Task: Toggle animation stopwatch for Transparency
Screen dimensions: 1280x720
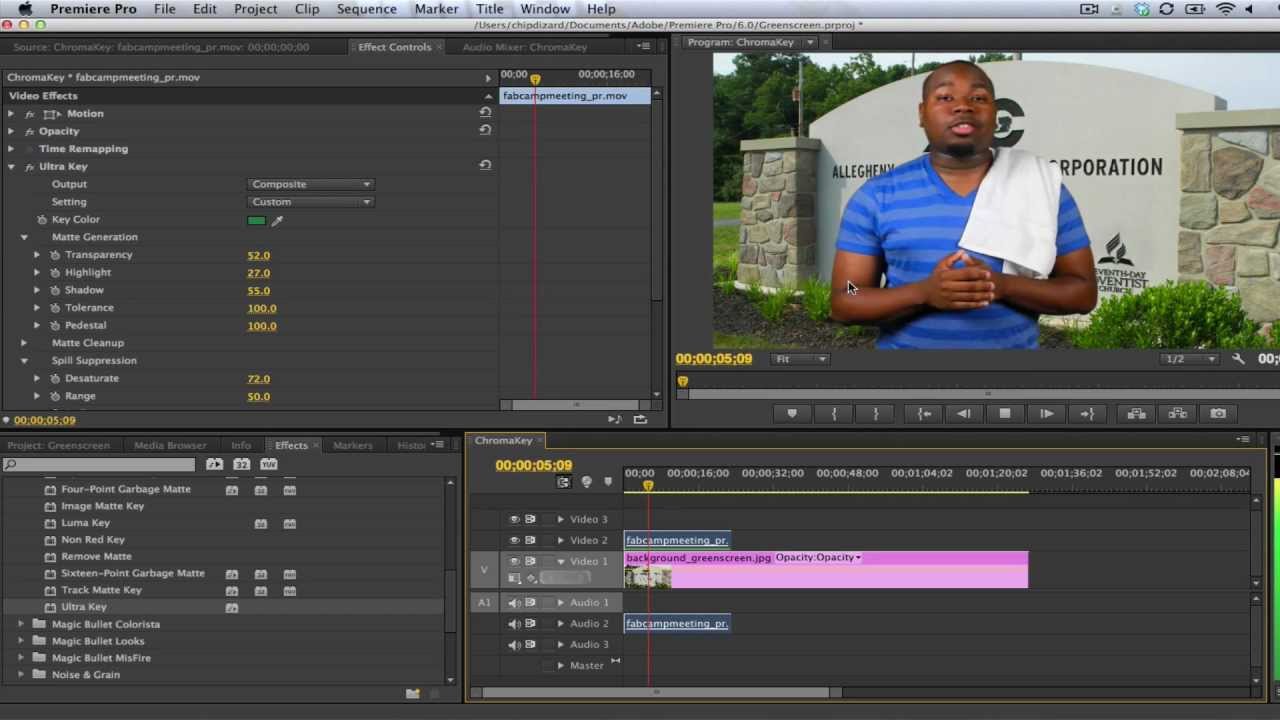Action: click(55, 255)
